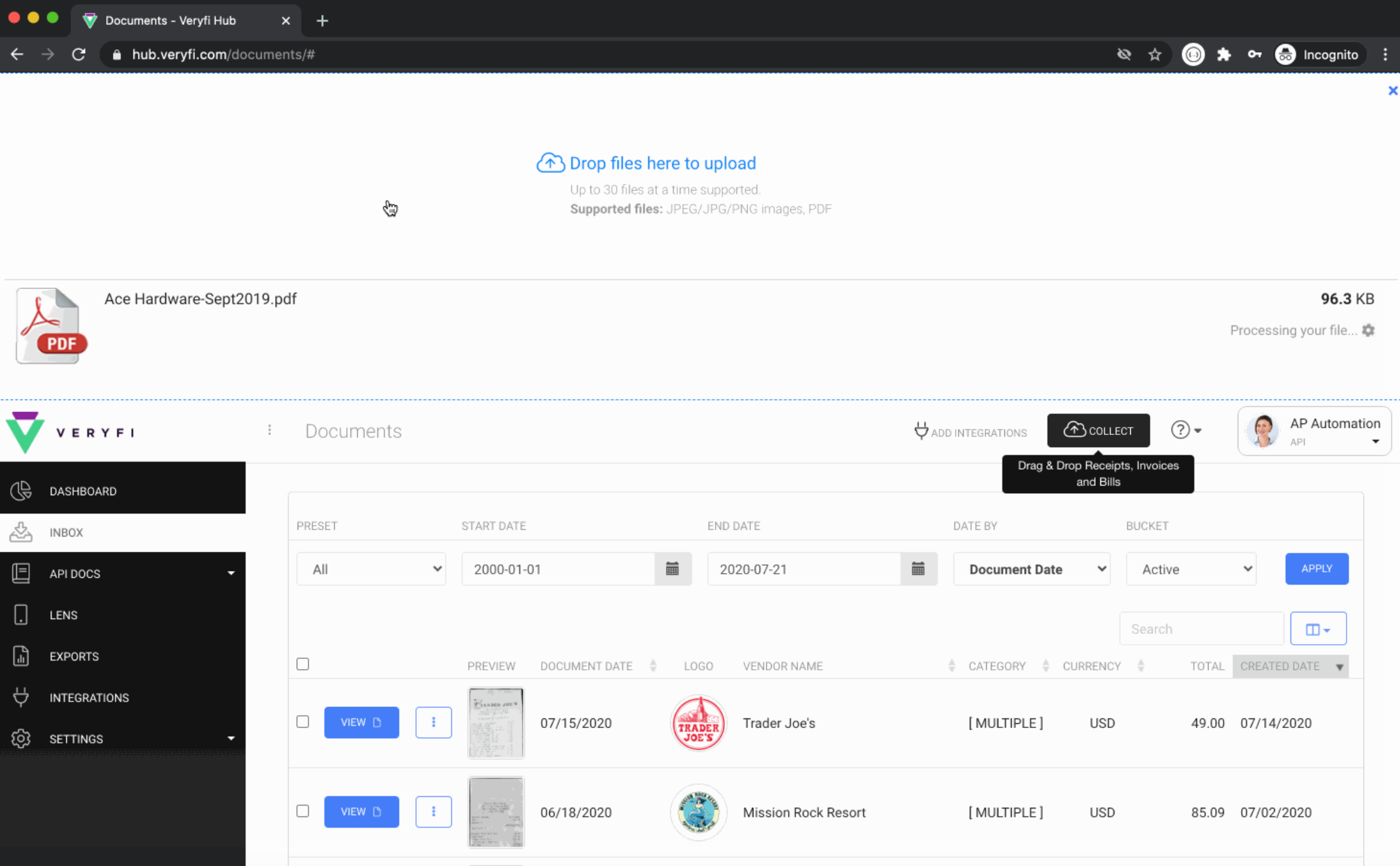Click the Dashboard pie chart icon
This screenshot has height=866, width=1400.
pos(21,491)
